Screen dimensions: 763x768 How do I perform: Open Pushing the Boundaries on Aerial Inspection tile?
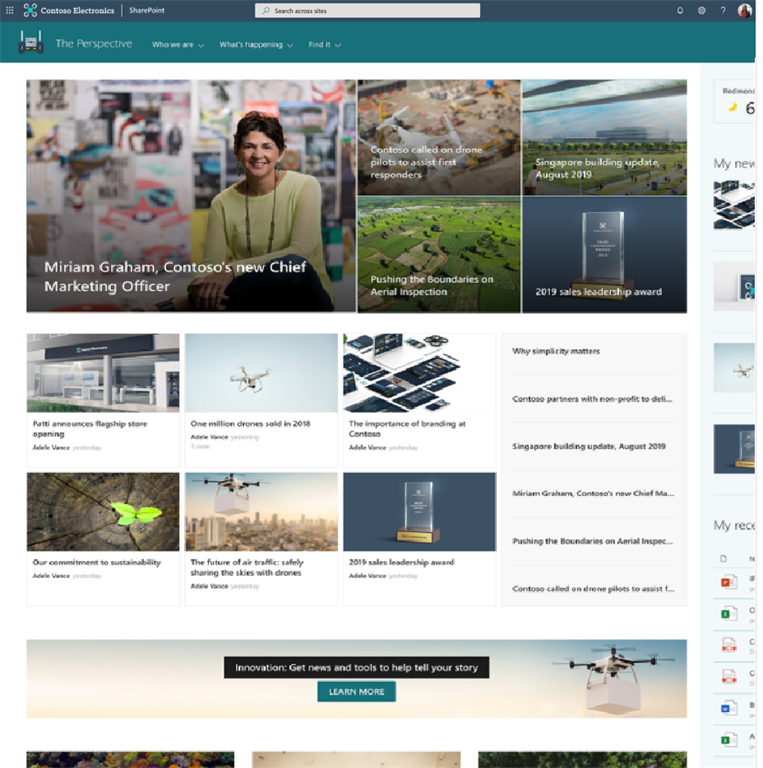(x=439, y=255)
